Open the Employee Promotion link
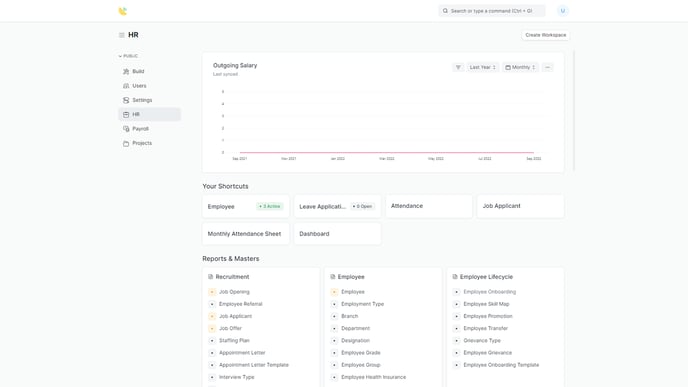Viewport: 688px width, 387px height. (488, 316)
